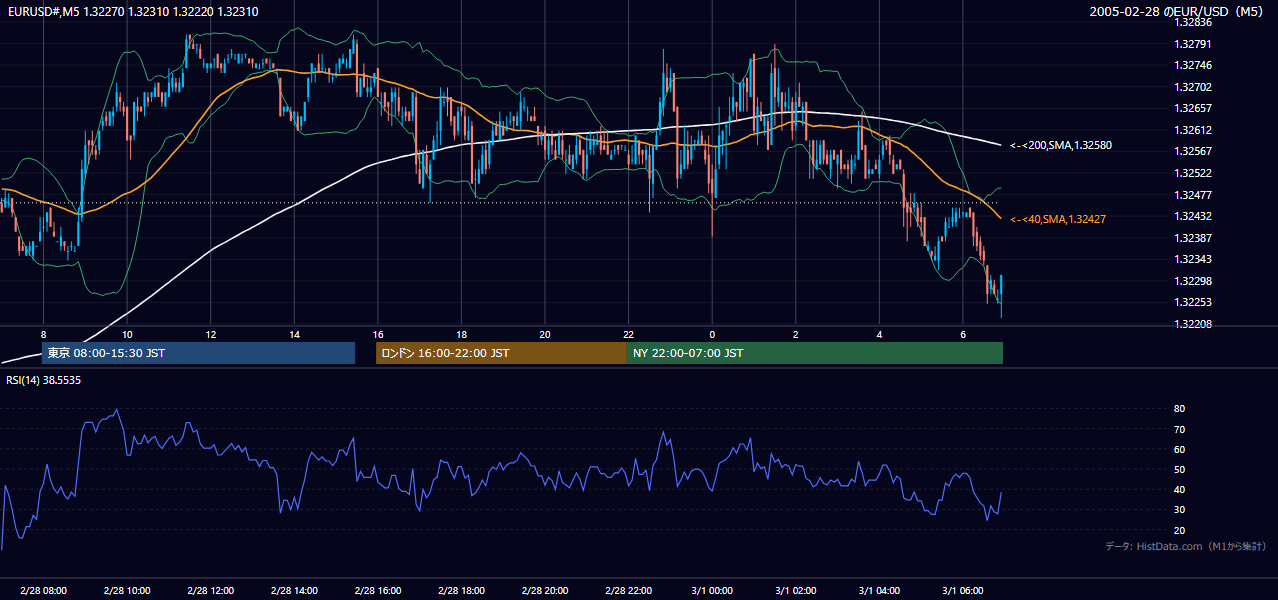Screen dimensions: 1278x600
Task: Click price axis value 1.32567
Action: tap(1193, 152)
